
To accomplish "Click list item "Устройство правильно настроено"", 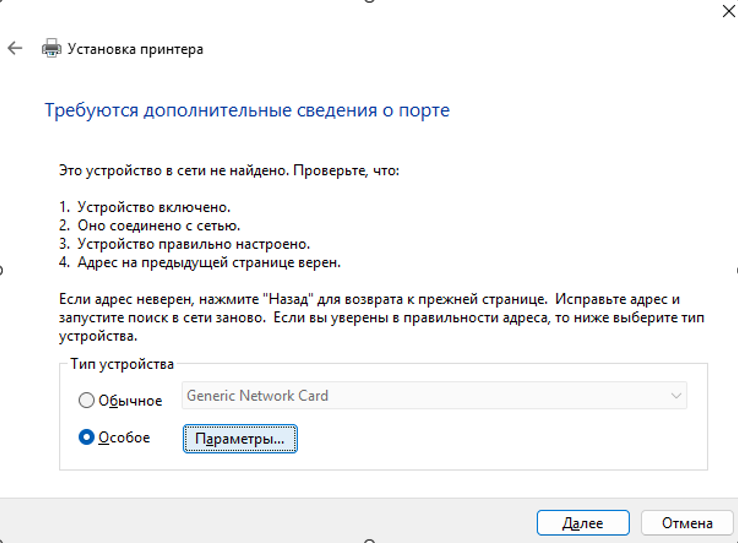I will pos(193,244).
